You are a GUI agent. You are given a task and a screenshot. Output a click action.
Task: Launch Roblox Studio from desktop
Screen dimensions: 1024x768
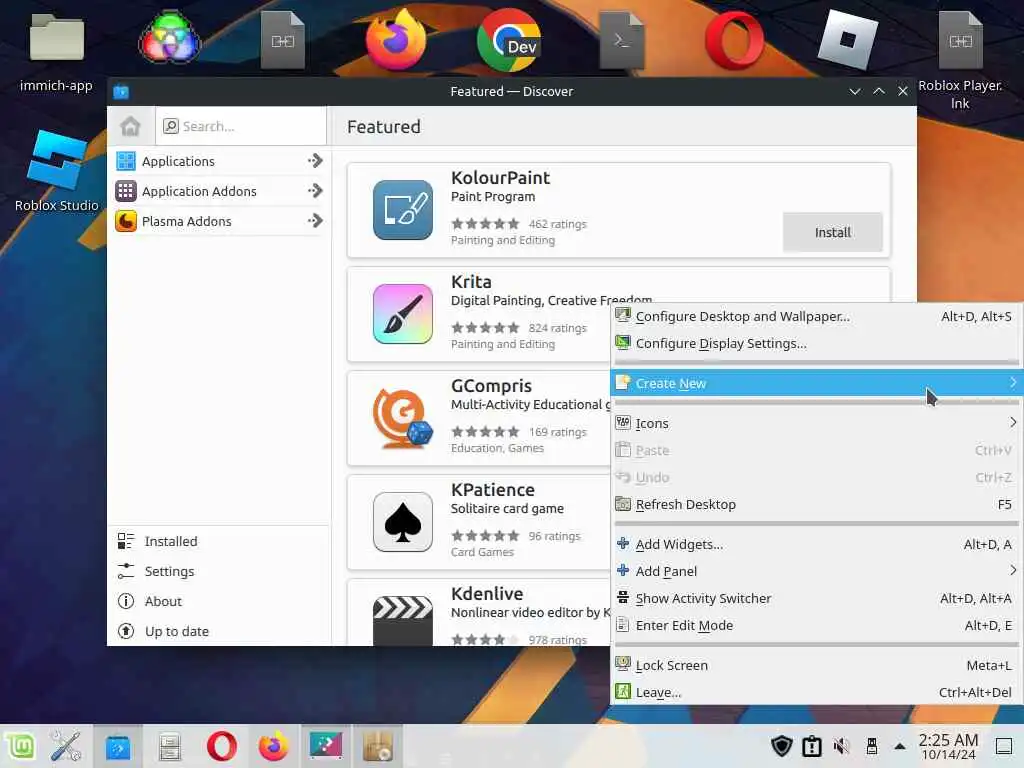pos(56,171)
